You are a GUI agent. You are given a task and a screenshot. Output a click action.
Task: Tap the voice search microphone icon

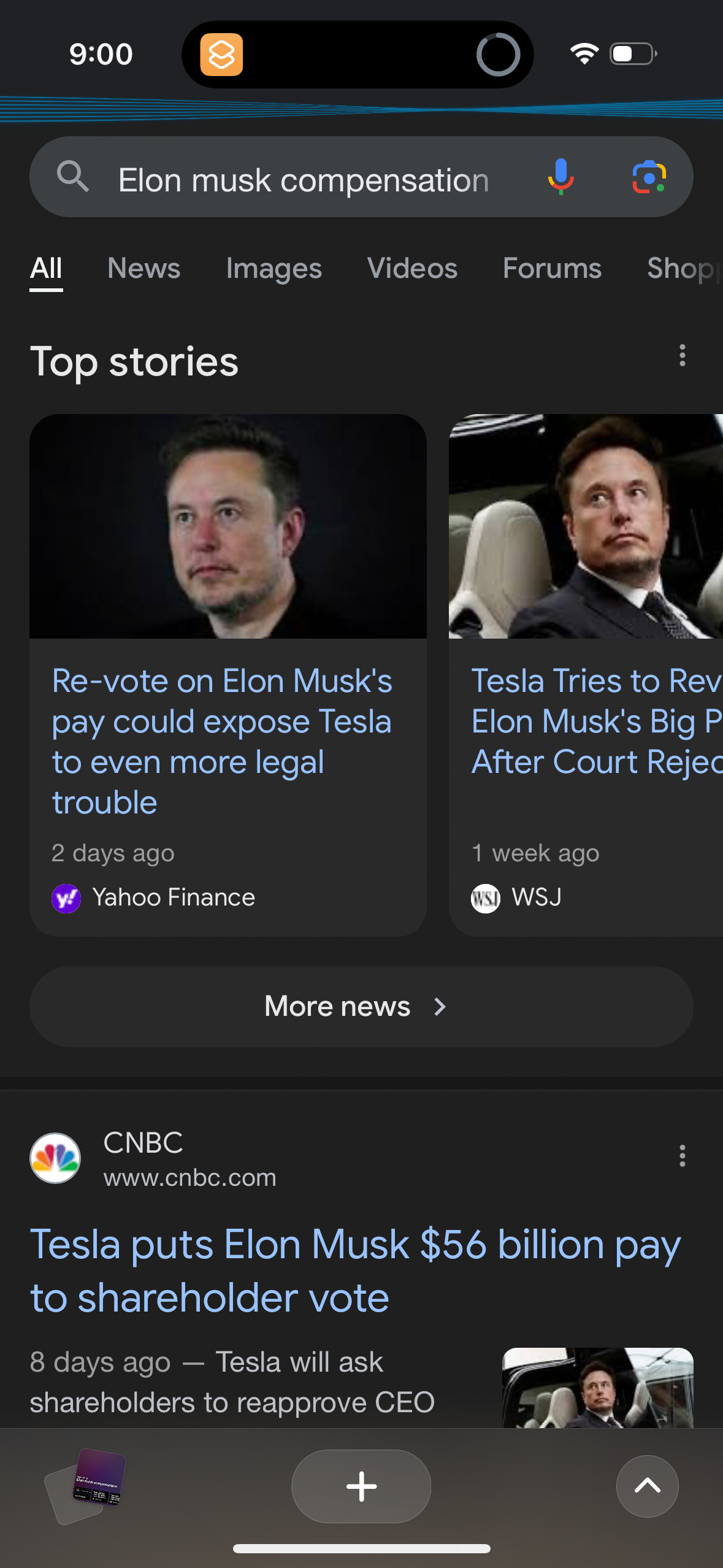click(560, 177)
